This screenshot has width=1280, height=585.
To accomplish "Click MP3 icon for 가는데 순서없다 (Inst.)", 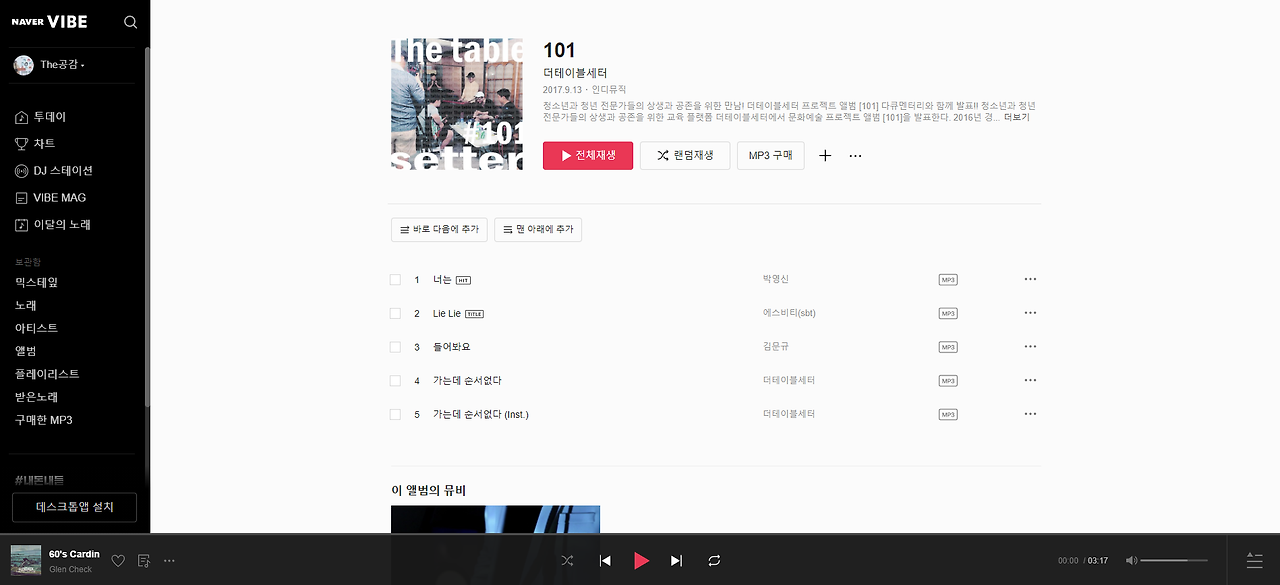I will click(x=948, y=415).
